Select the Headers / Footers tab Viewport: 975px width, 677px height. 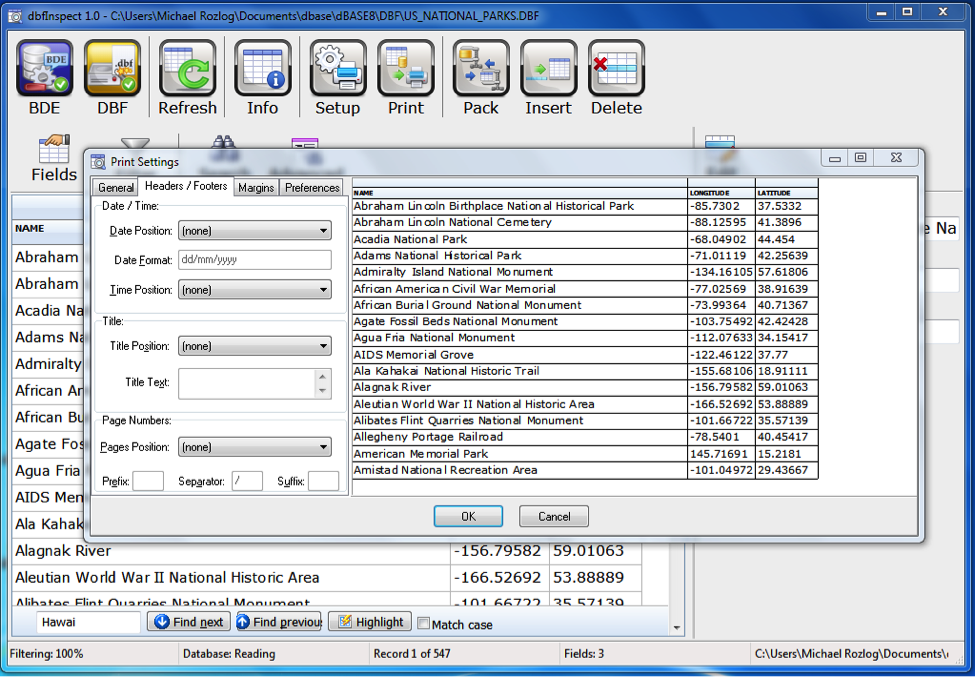coord(186,186)
